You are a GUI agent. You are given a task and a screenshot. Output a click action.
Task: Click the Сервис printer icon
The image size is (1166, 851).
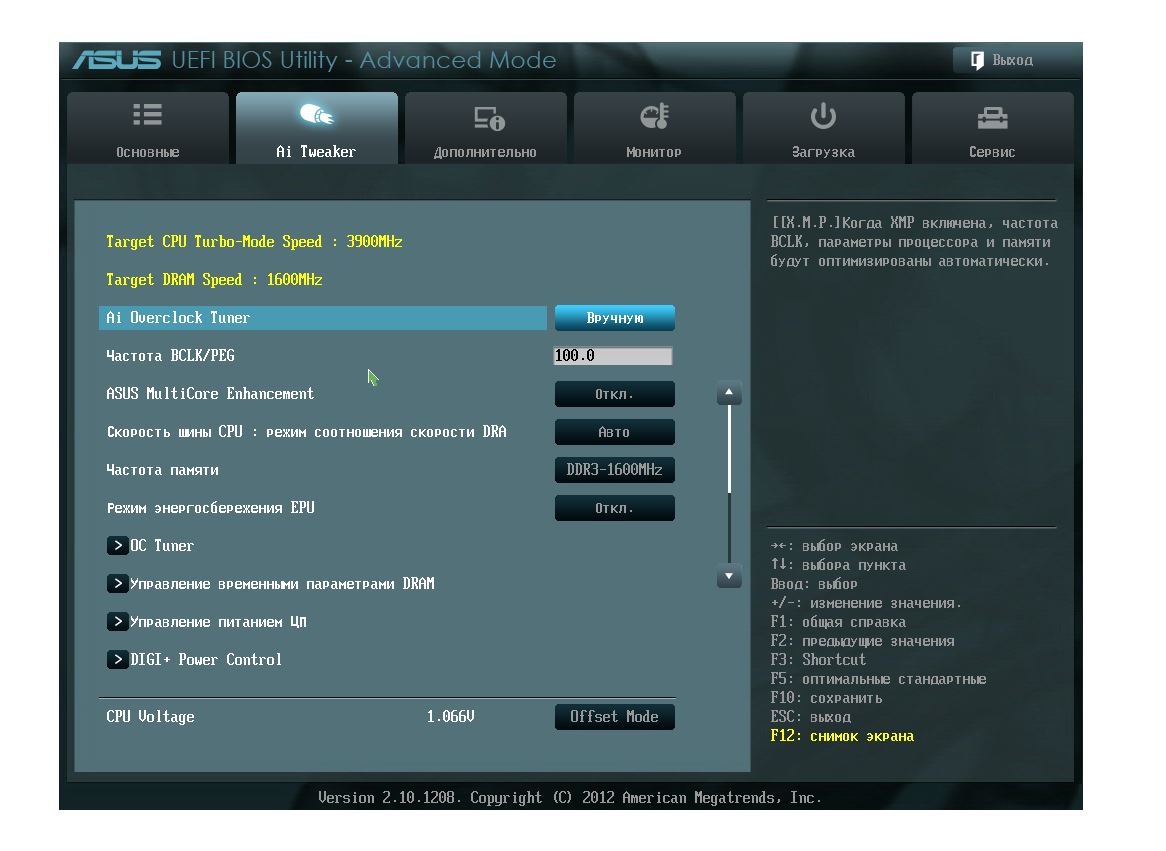point(992,118)
